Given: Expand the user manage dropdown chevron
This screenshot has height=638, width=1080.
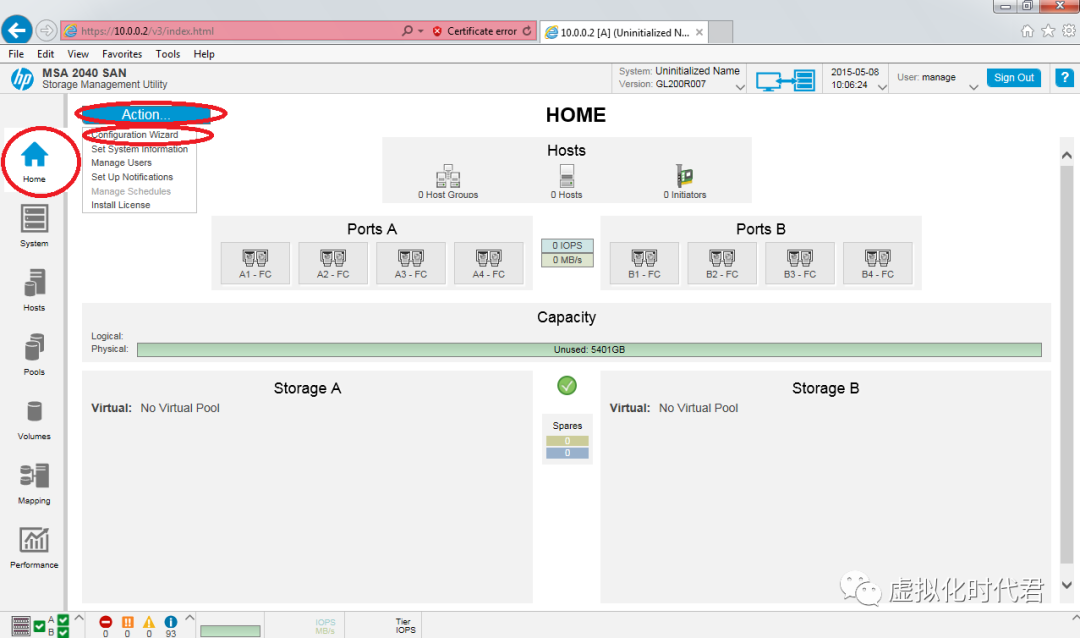Looking at the screenshot, I should pos(973,88).
